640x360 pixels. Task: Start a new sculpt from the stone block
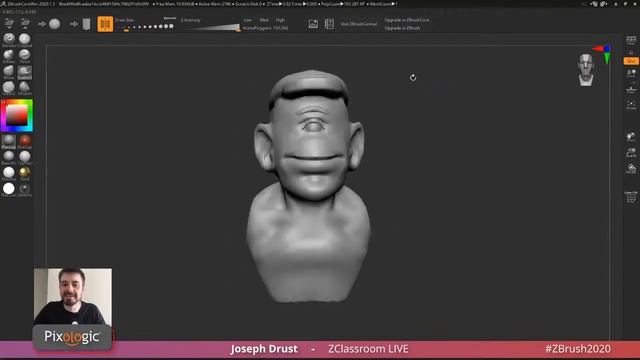point(86,24)
